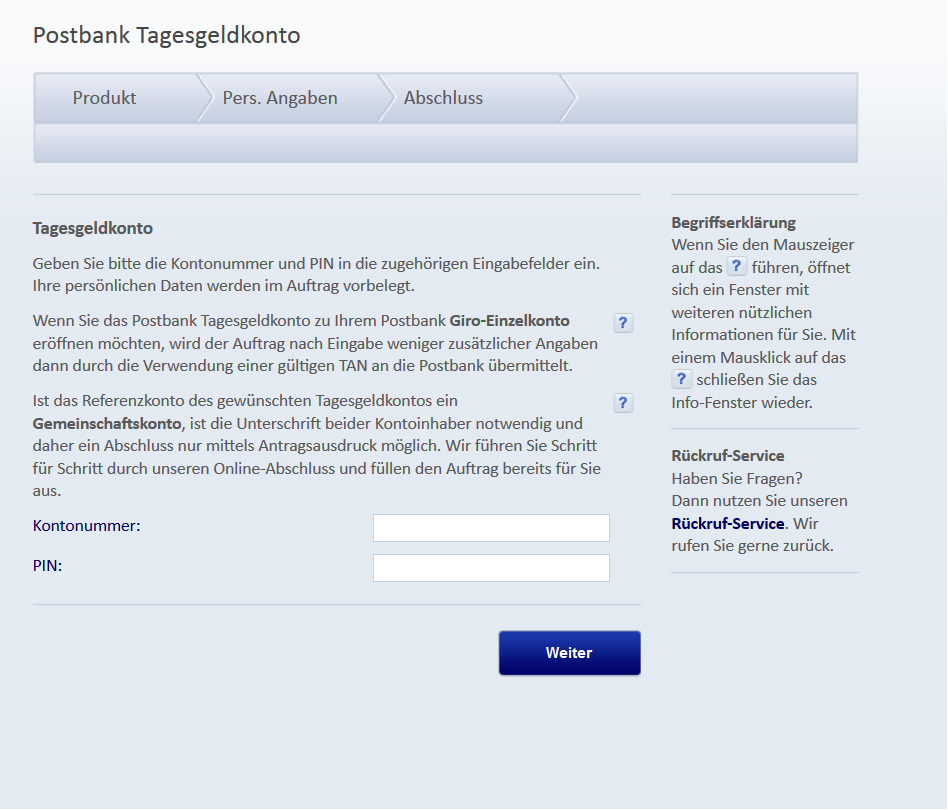The height and width of the screenshot is (810, 948).
Task: Click the Begriffserklärung heading
Action: pos(733,222)
